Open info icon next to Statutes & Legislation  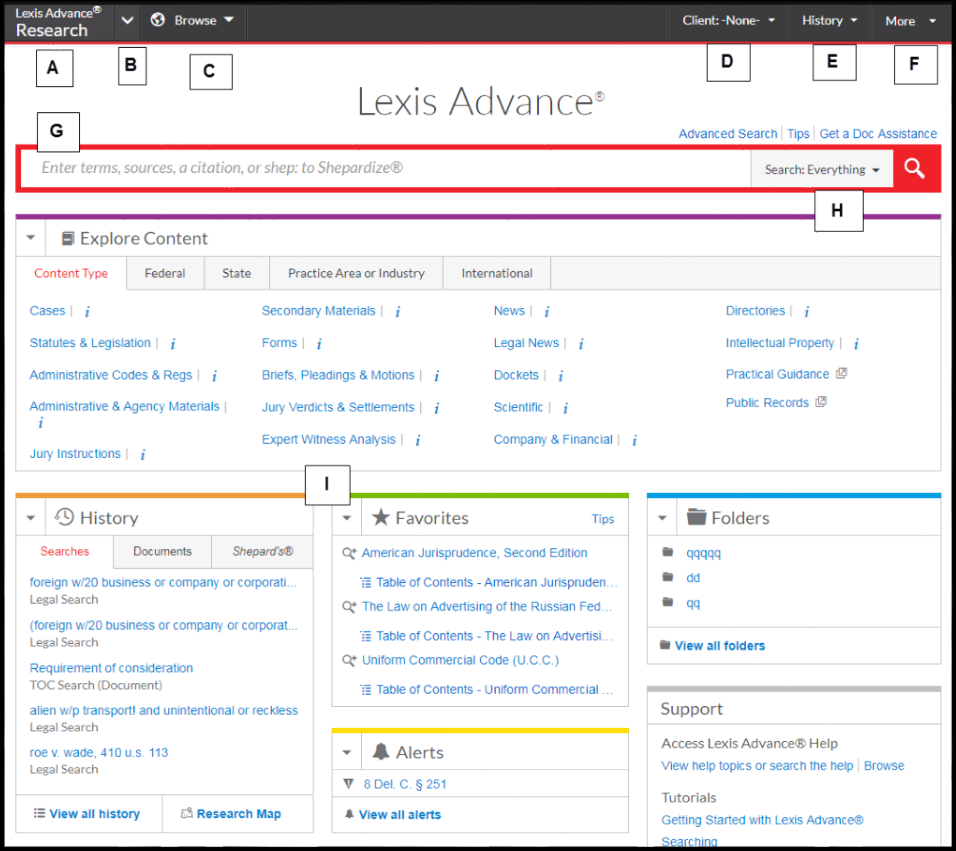(x=173, y=344)
